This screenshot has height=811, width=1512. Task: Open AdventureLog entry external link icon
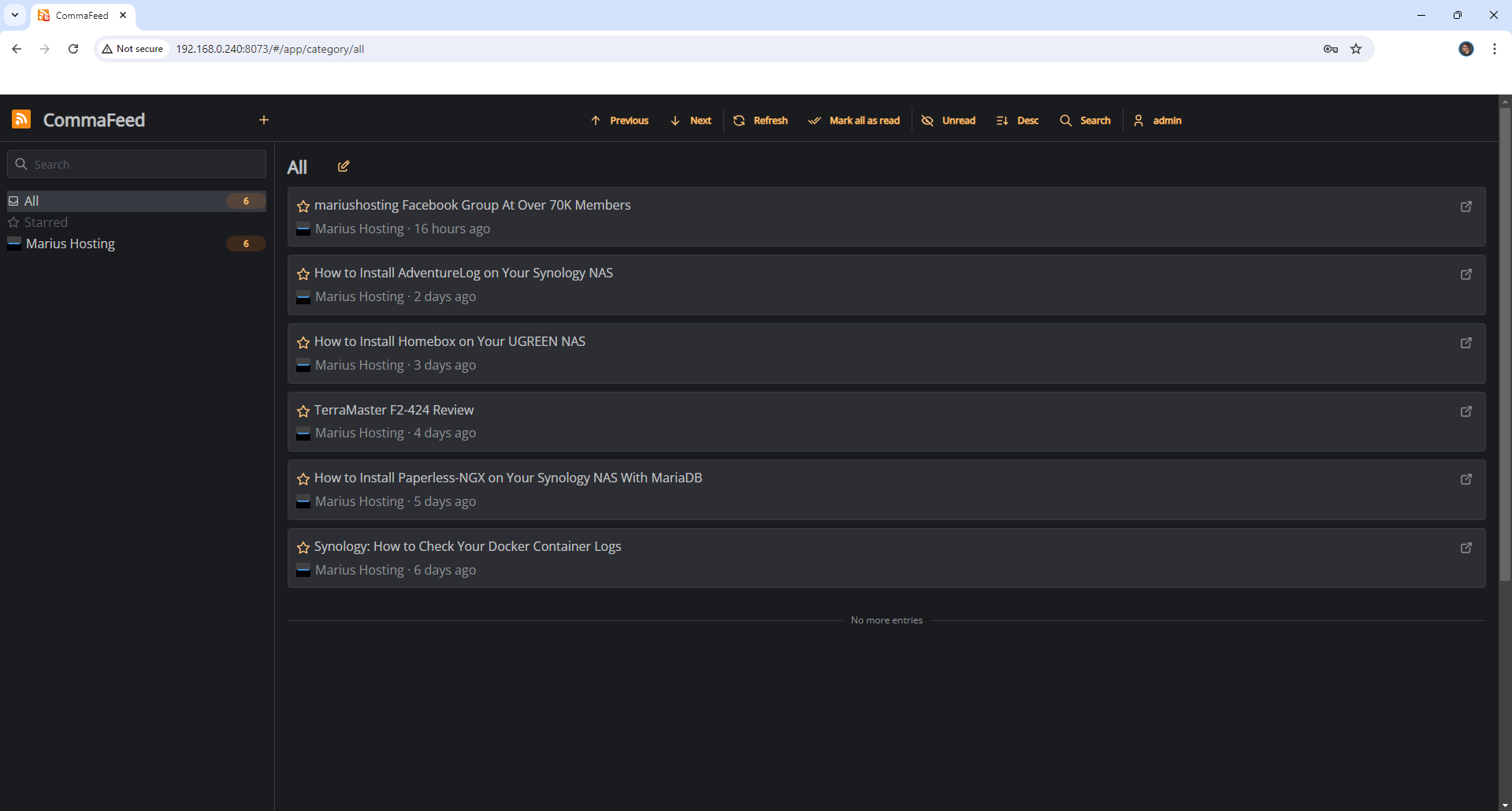[x=1466, y=273]
